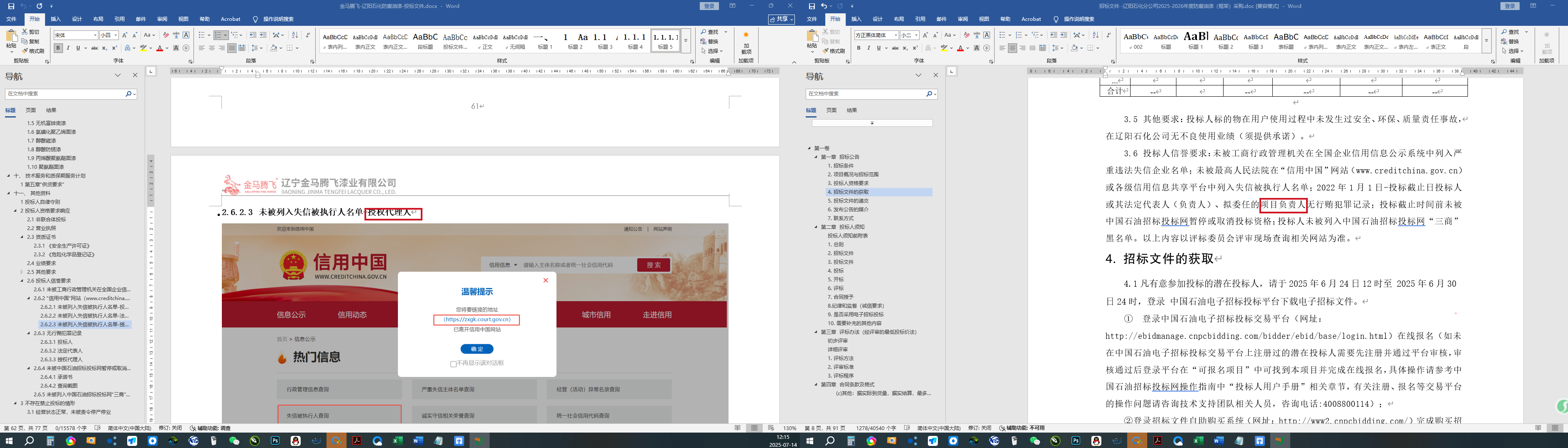
Task: Click the 共享 button in the left window
Action: pyautogui.click(x=781, y=20)
